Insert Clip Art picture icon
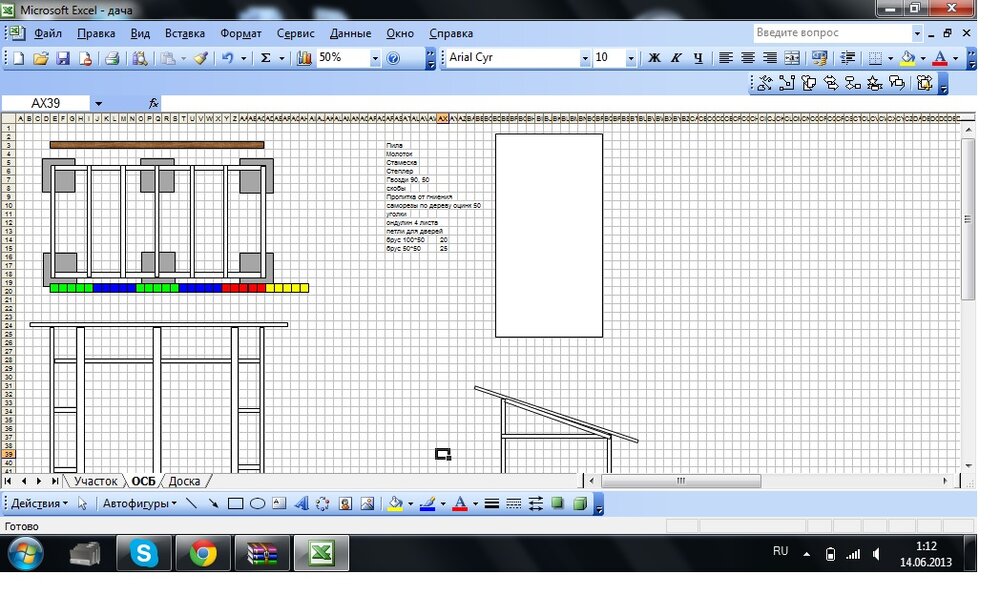 point(345,503)
